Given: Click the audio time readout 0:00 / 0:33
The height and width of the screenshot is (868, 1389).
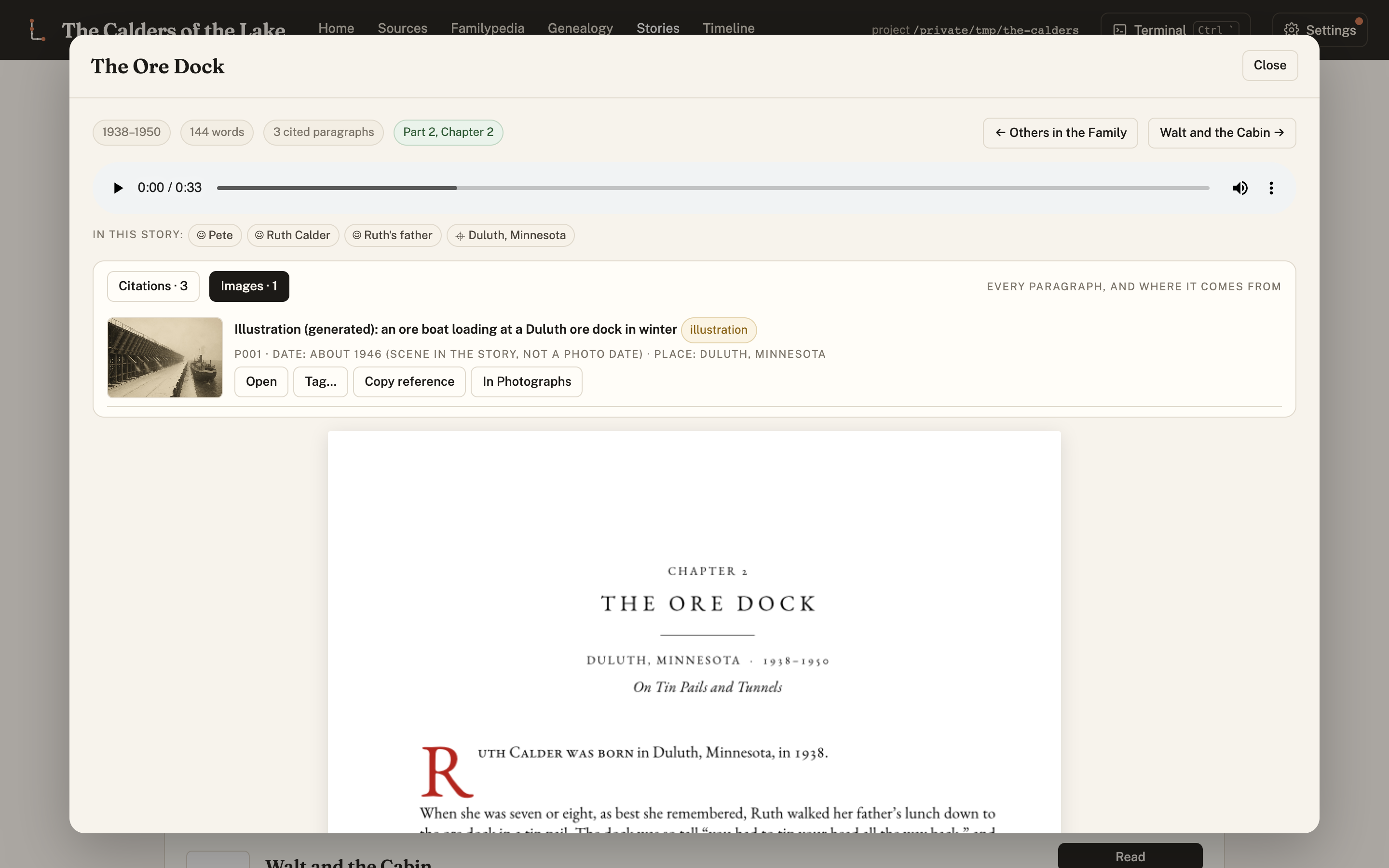Looking at the screenshot, I should coord(169,188).
